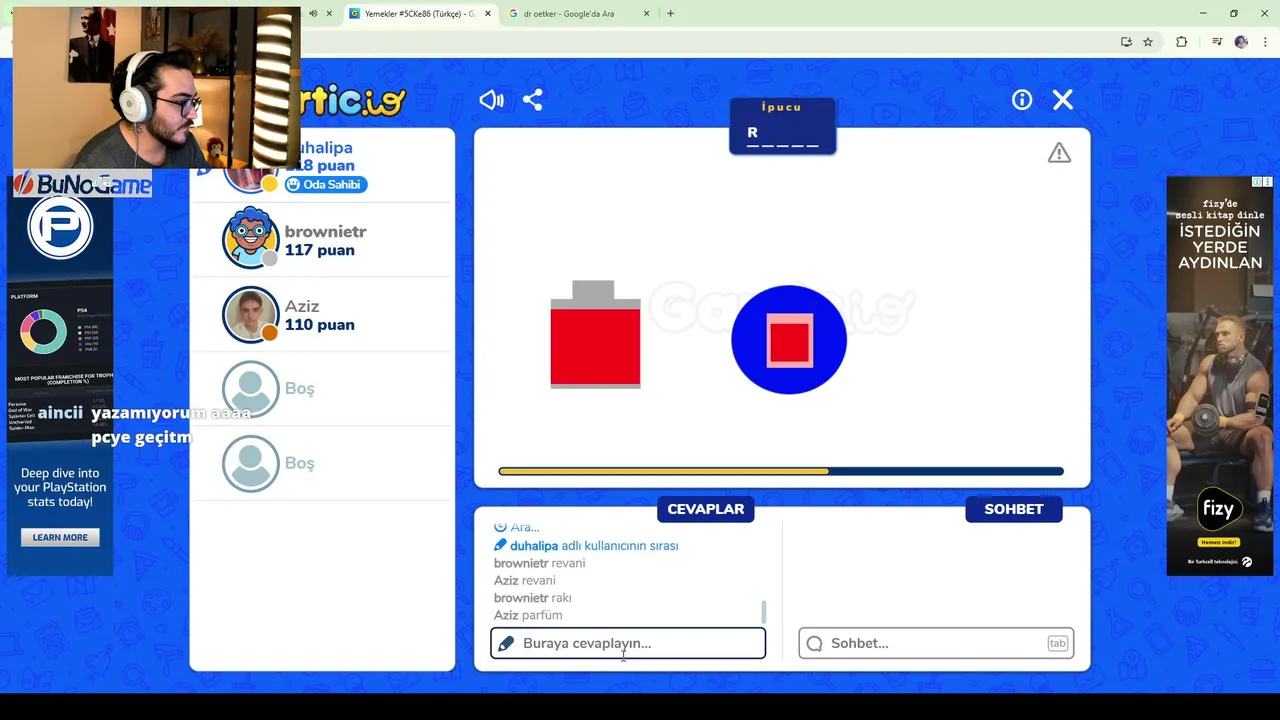The width and height of the screenshot is (1280, 720).
Task: Focus the Buraya cevaplayın answer field
Action: pos(628,643)
